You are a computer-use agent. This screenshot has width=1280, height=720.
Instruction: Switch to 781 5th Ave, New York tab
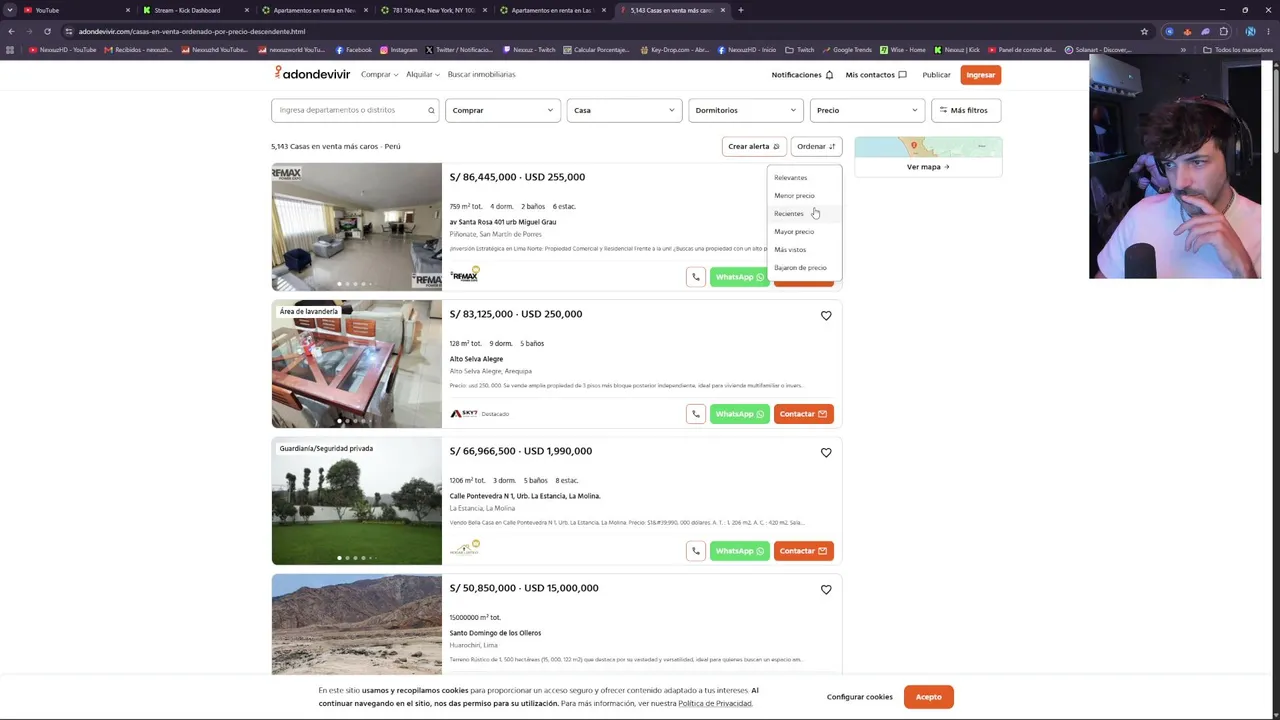click(432, 10)
